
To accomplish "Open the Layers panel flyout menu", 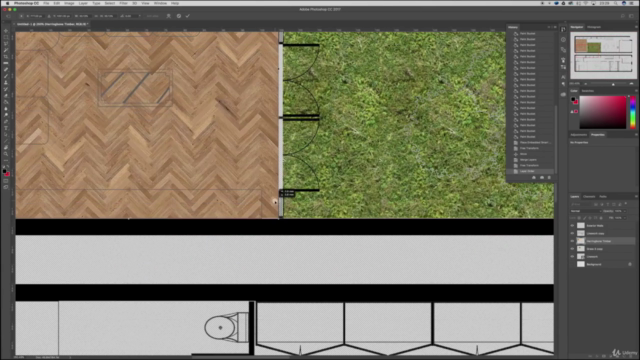I will click(x=636, y=197).
